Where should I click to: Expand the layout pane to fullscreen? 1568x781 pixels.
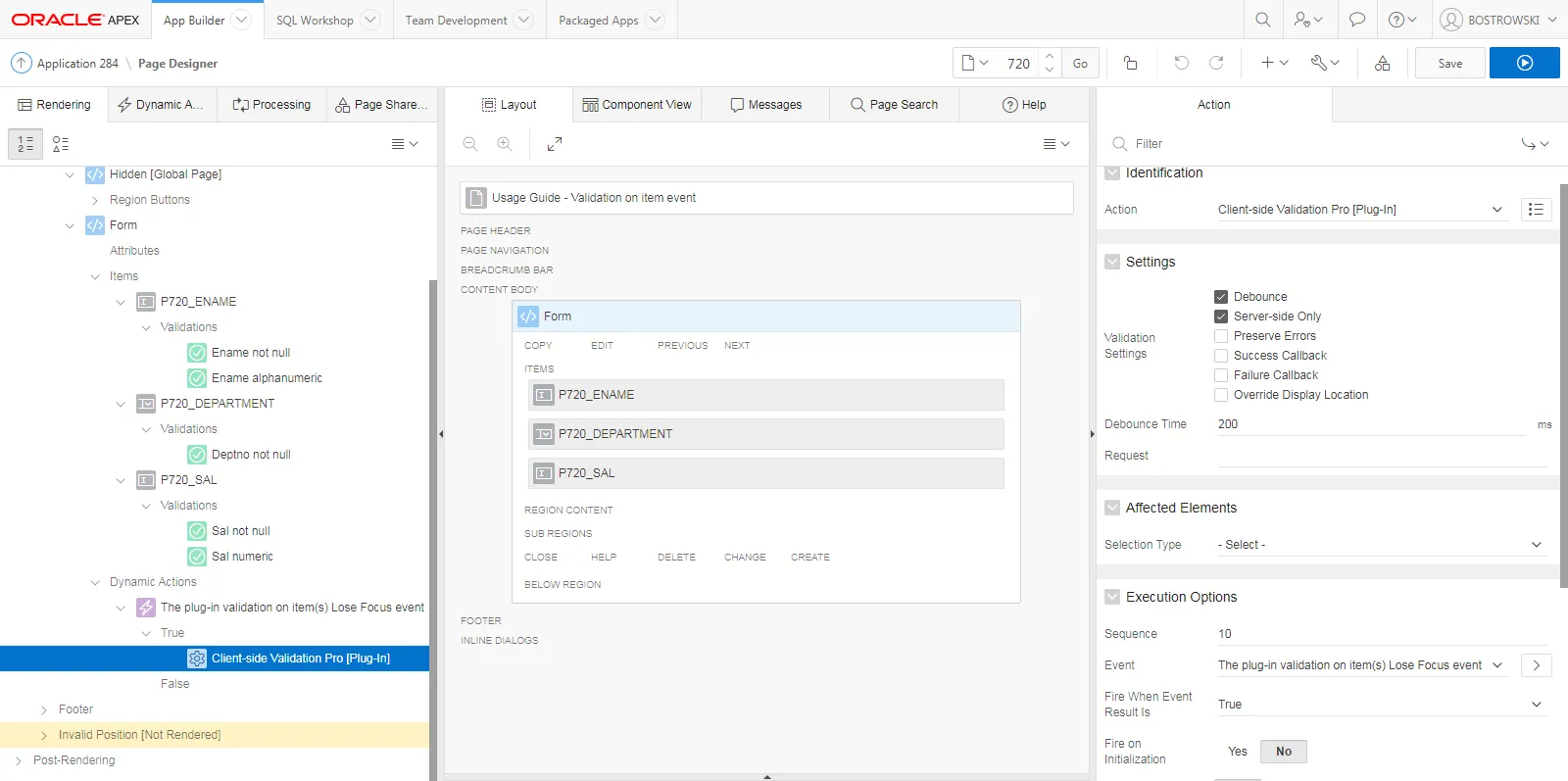click(x=555, y=144)
